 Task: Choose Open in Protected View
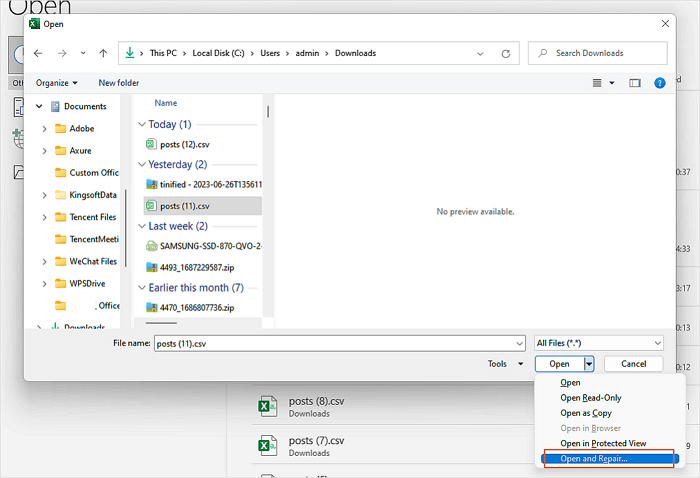point(603,444)
